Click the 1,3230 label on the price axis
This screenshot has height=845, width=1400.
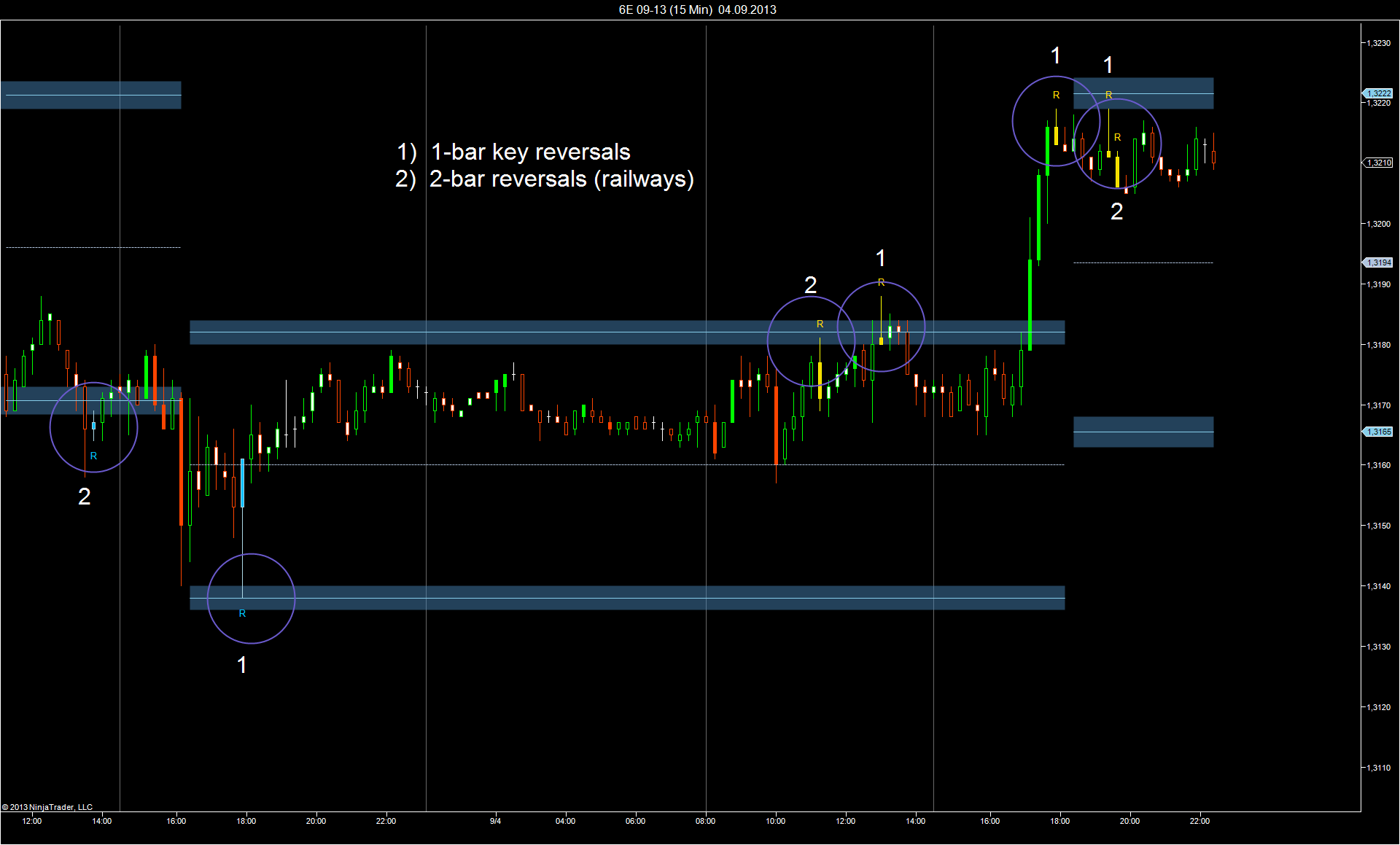point(1378,43)
